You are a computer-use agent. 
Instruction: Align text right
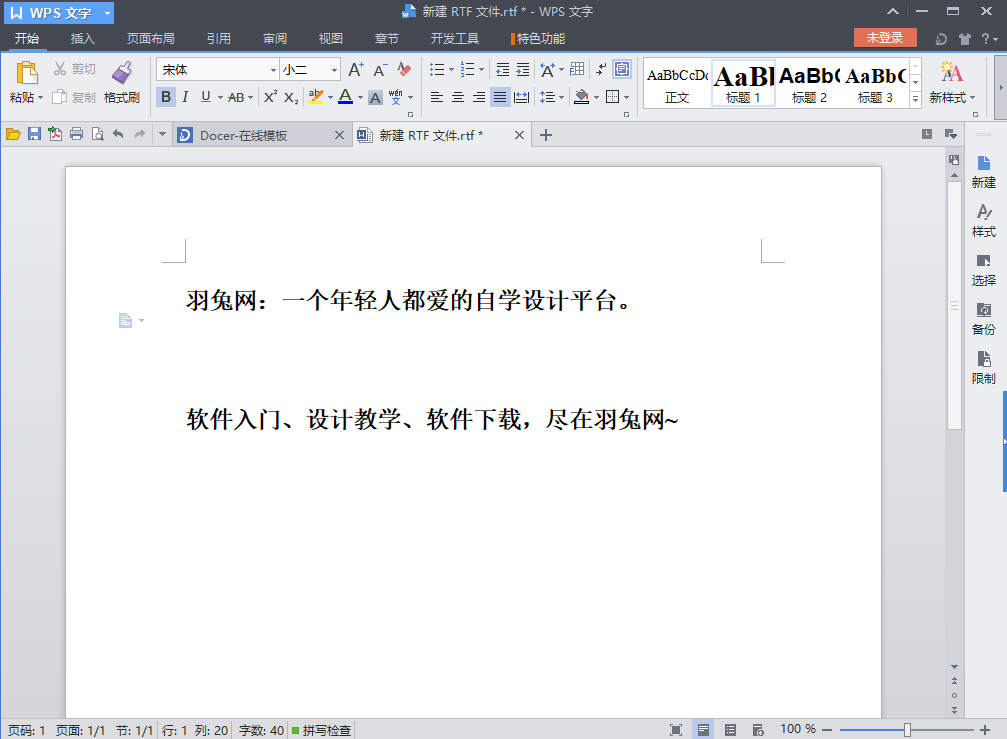point(479,97)
